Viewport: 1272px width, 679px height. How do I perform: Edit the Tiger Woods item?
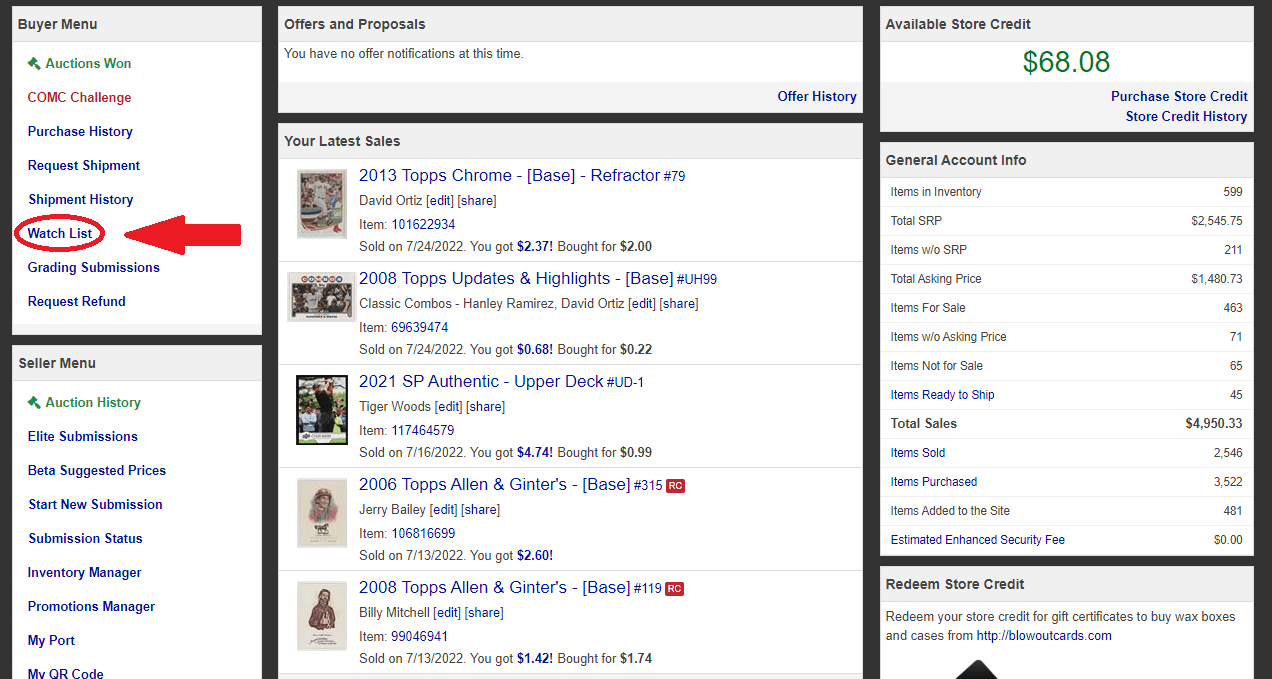tap(449, 406)
